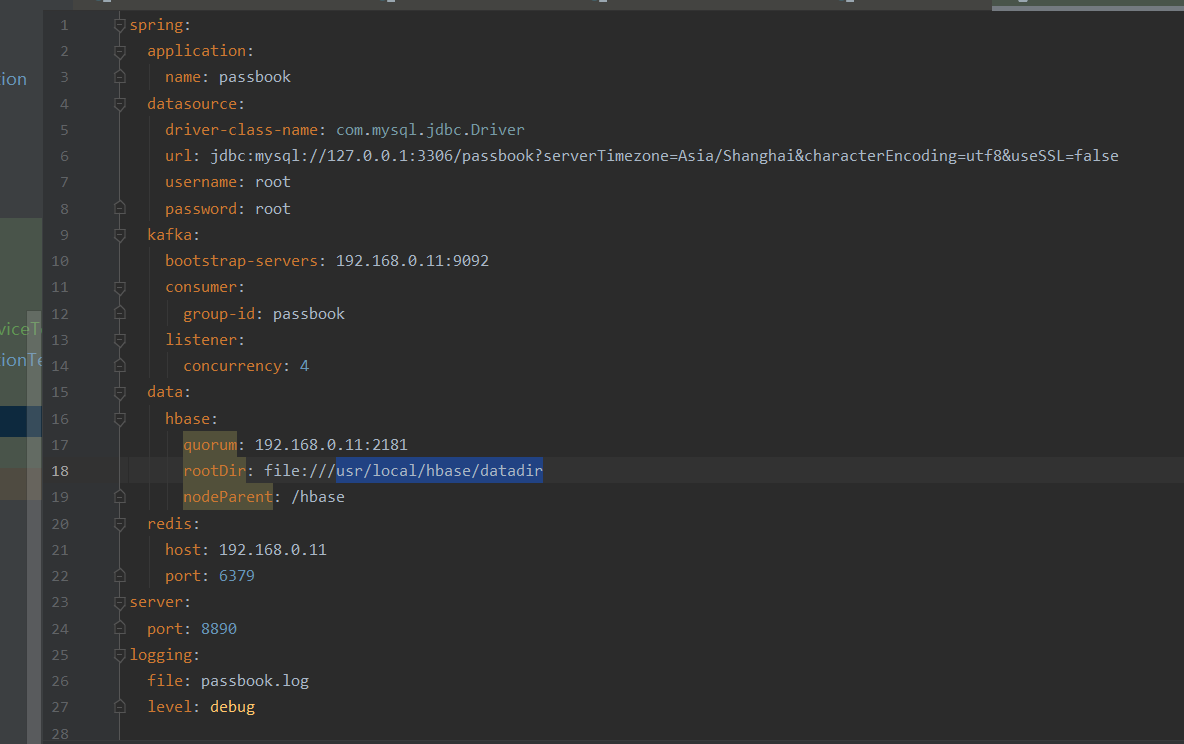Click the 'password' key
Screen dimensions: 1184x744
(201, 208)
